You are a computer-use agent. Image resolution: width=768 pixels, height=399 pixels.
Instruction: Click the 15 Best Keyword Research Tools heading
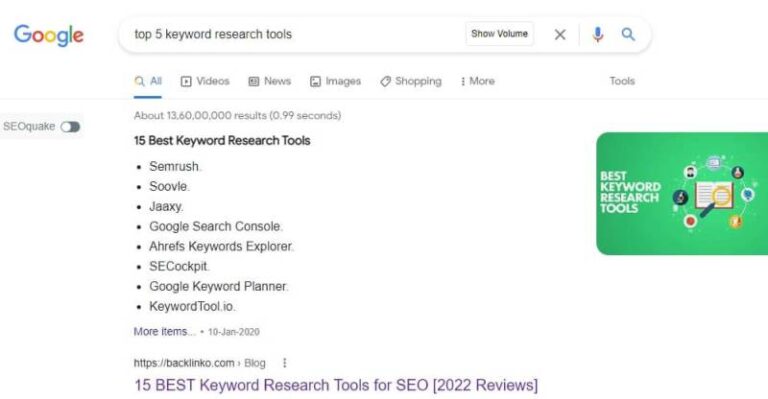click(x=222, y=141)
